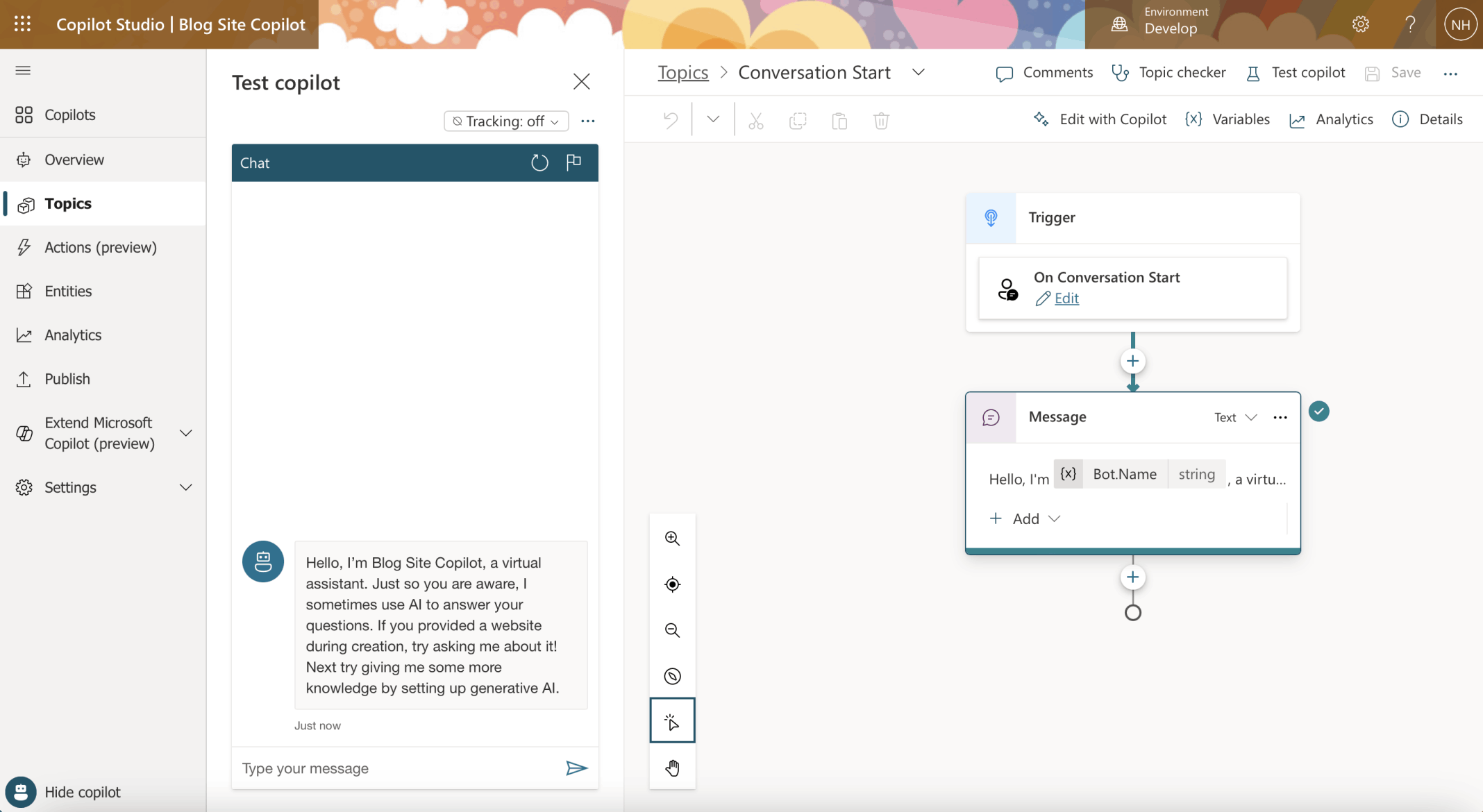Open the Entities navigation item
Image resolution: width=1483 pixels, height=812 pixels.
pyautogui.click(x=68, y=291)
